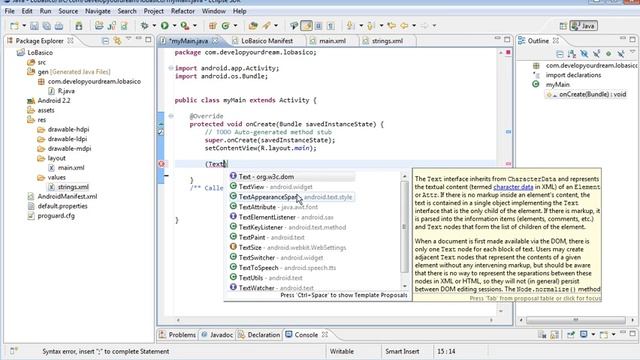Screen dimensions: 640x360
Task: Select AndroidManifest.xml in Package Explorer
Action: [x=67, y=196]
